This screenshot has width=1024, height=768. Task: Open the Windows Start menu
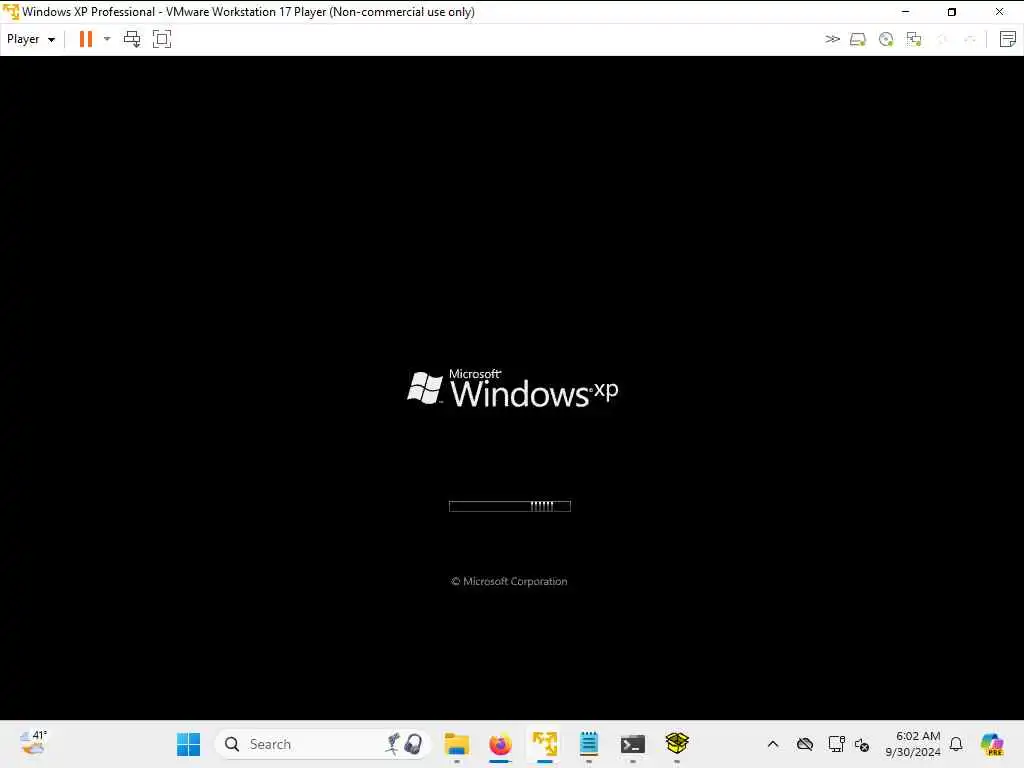coord(189,744)
